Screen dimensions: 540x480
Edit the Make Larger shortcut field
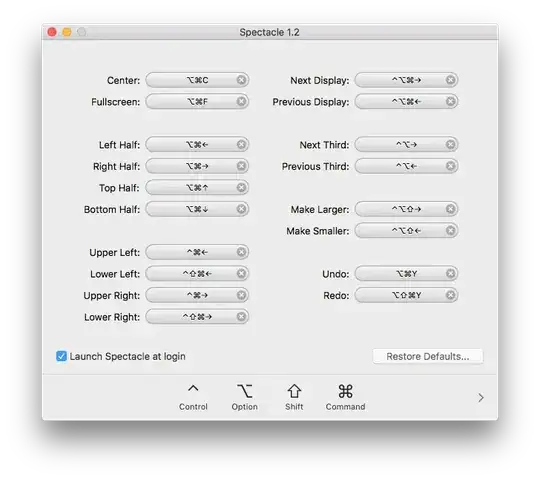pyautogui.click(x=406, y=209)
